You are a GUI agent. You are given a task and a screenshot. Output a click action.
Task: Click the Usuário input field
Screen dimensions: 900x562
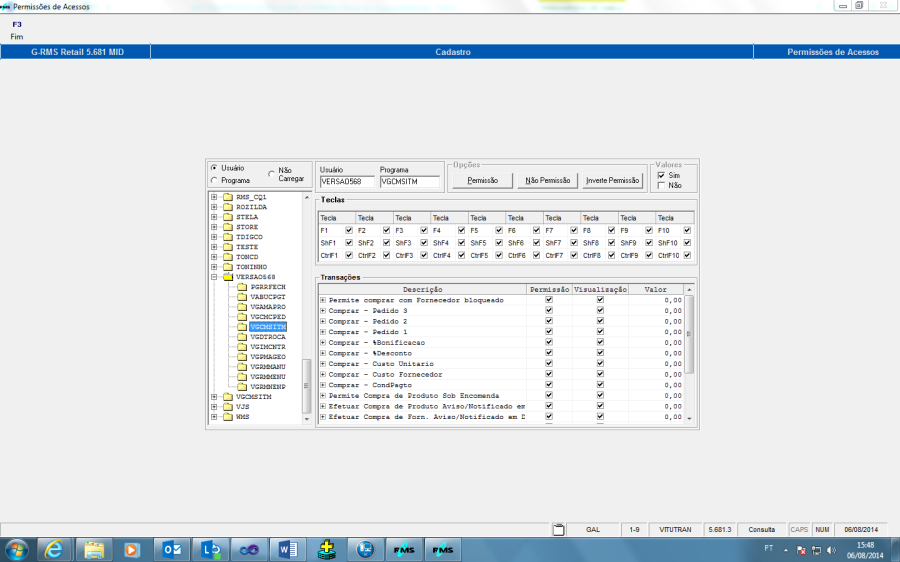(x=347, y=181)
